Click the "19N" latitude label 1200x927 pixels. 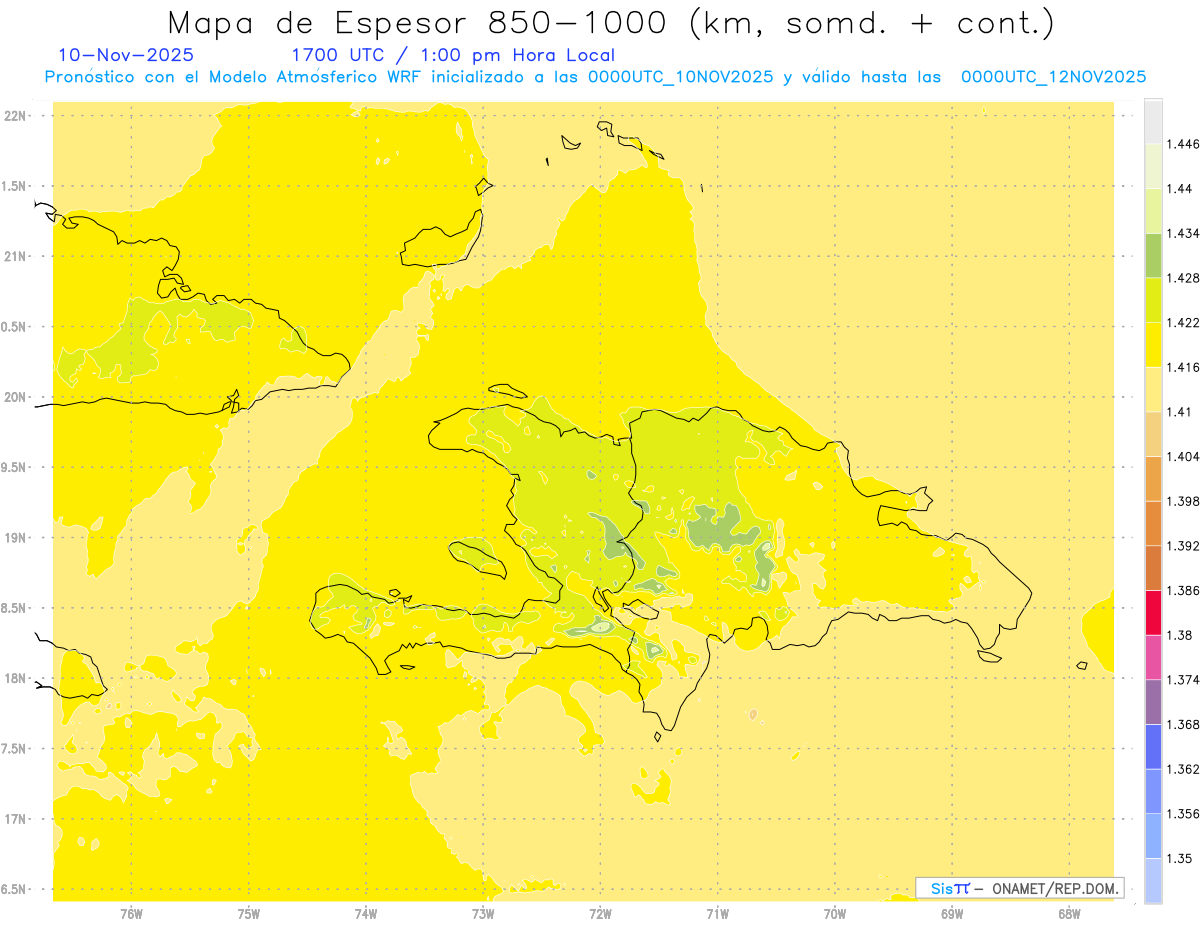[15, 537]
